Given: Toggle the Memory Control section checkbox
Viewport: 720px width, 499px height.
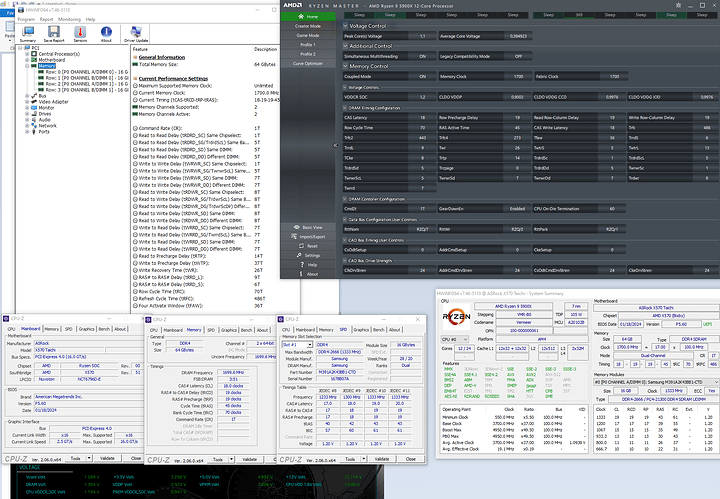Looking at the screenshot, I should tap(346, 67).
